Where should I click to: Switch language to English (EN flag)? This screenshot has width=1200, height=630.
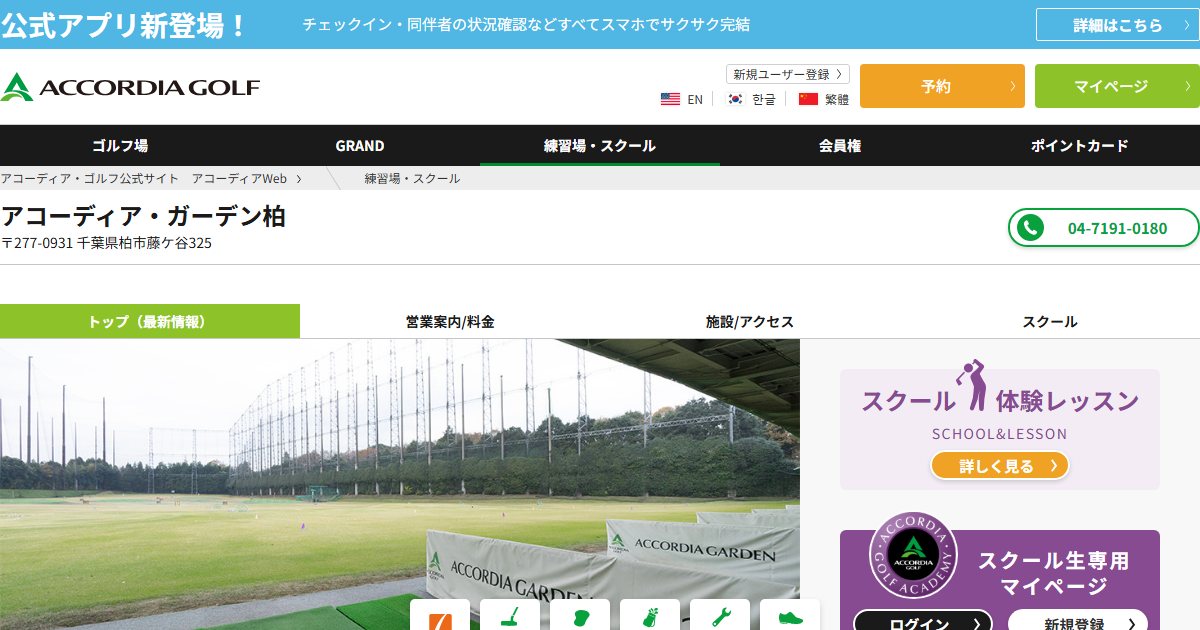coord(682,99)
